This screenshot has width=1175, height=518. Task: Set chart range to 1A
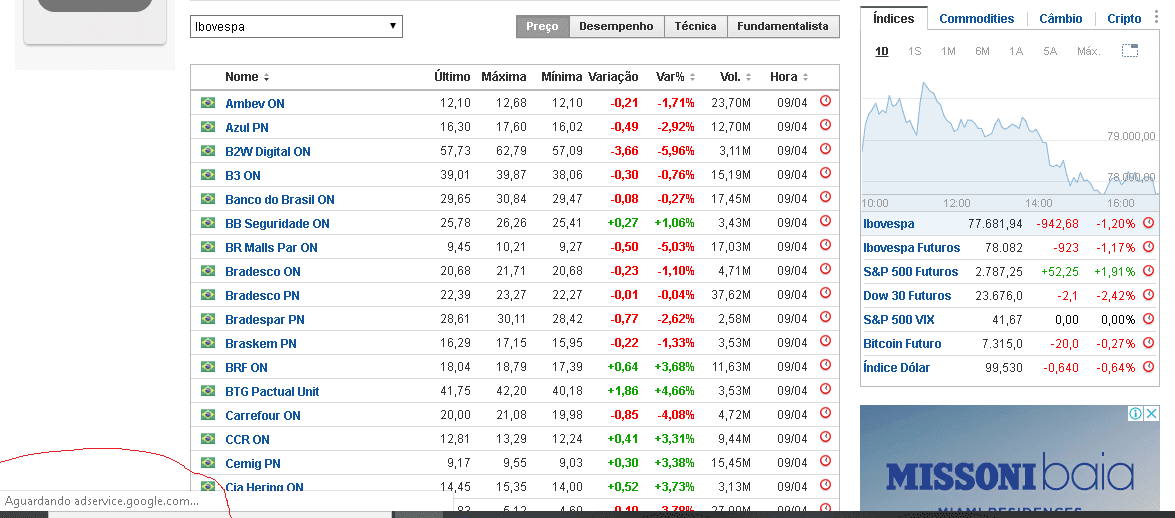coord(1015,51)
